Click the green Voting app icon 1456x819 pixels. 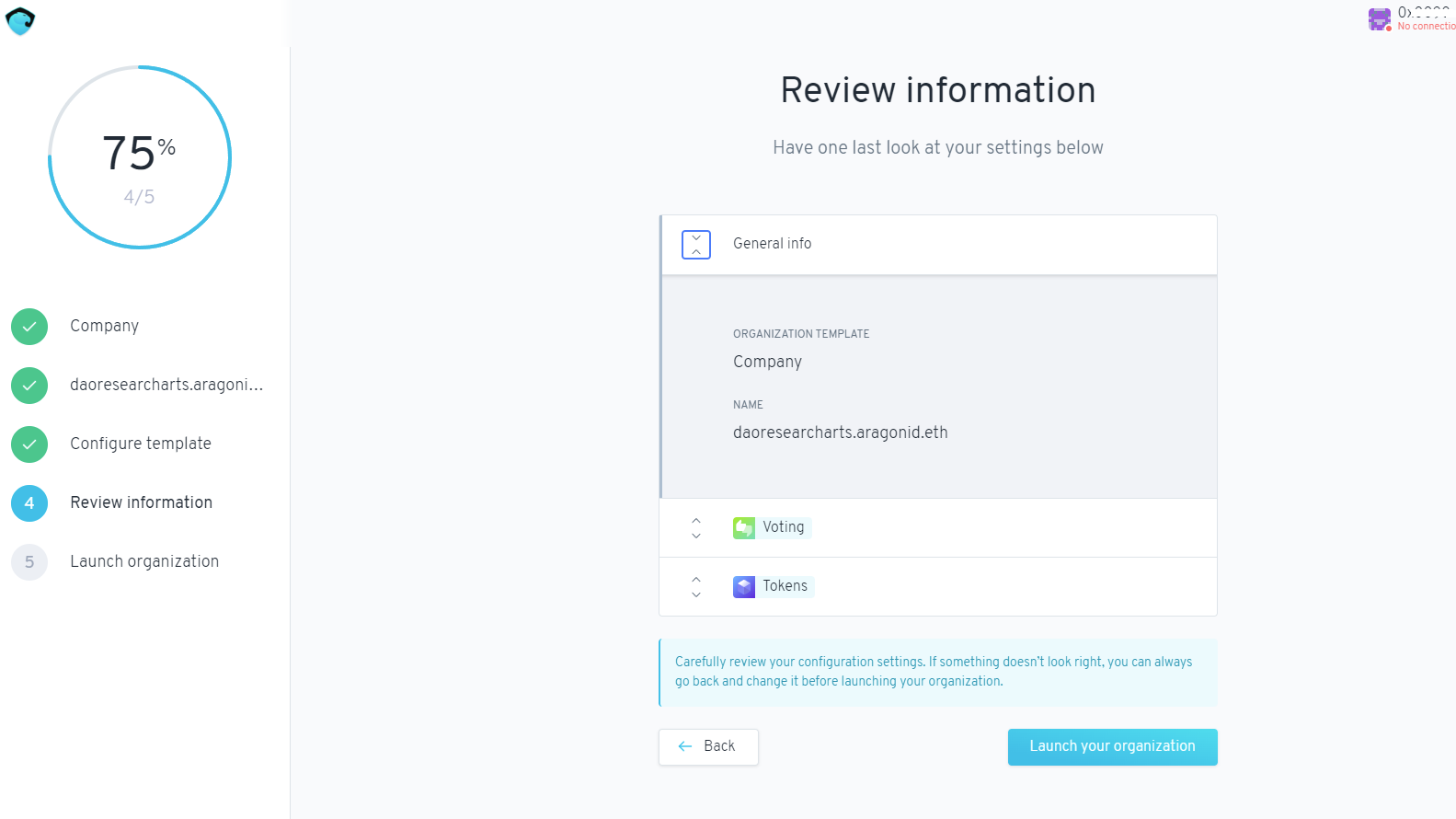pos(743,528)
